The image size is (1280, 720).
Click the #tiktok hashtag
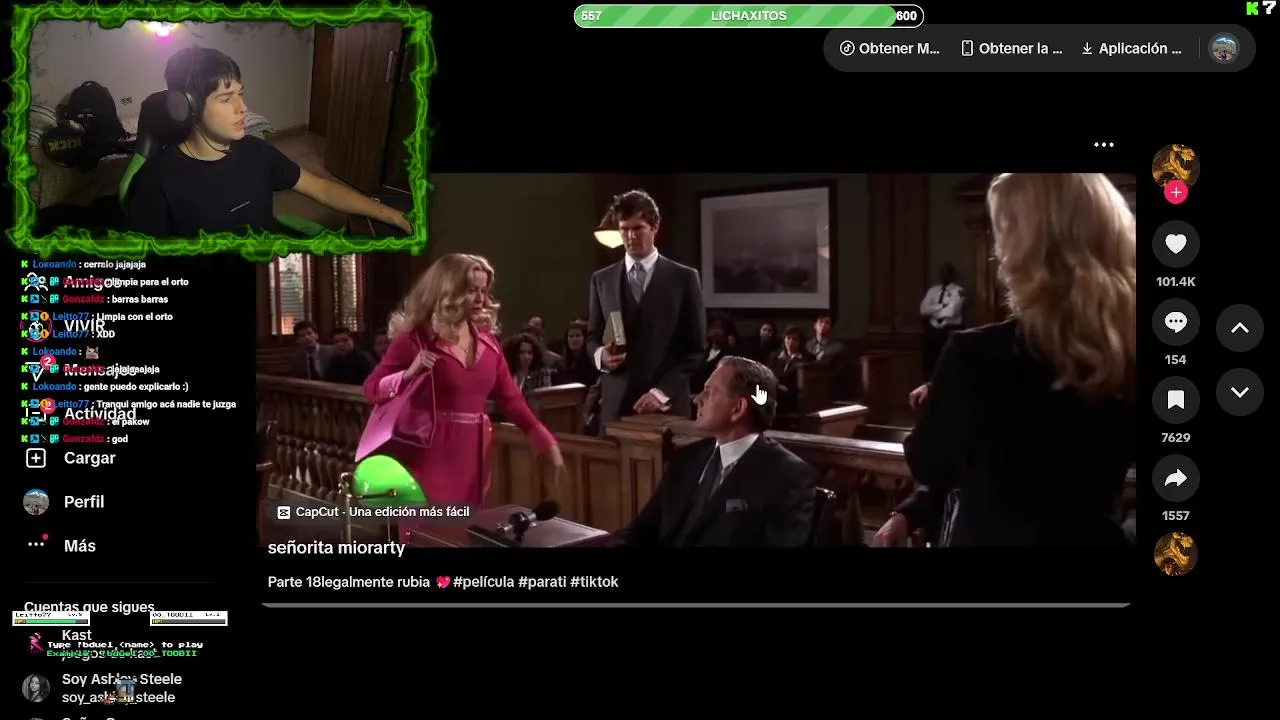pos(595,582)
